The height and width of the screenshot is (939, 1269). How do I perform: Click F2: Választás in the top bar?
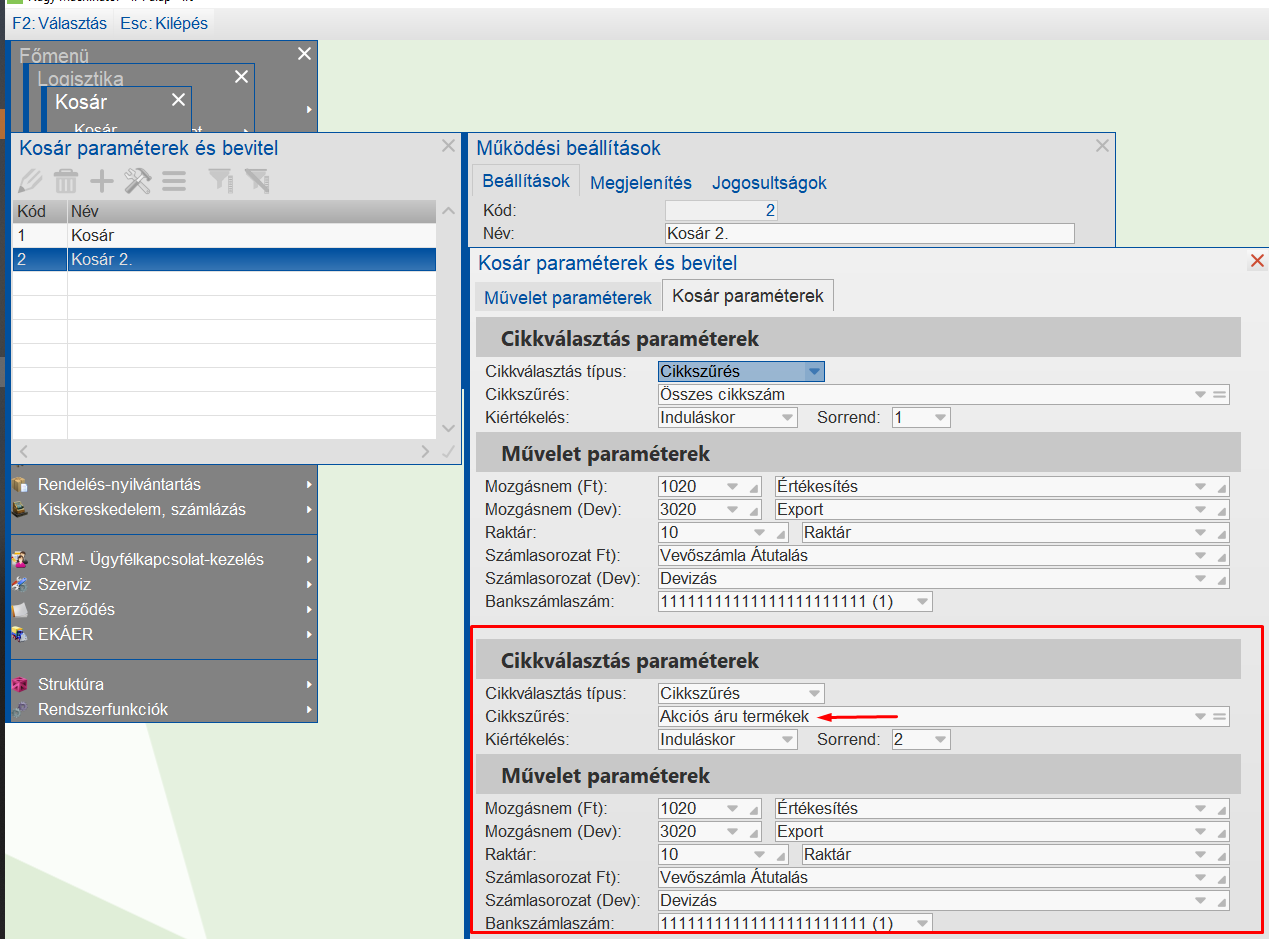(x=59, y=23)
